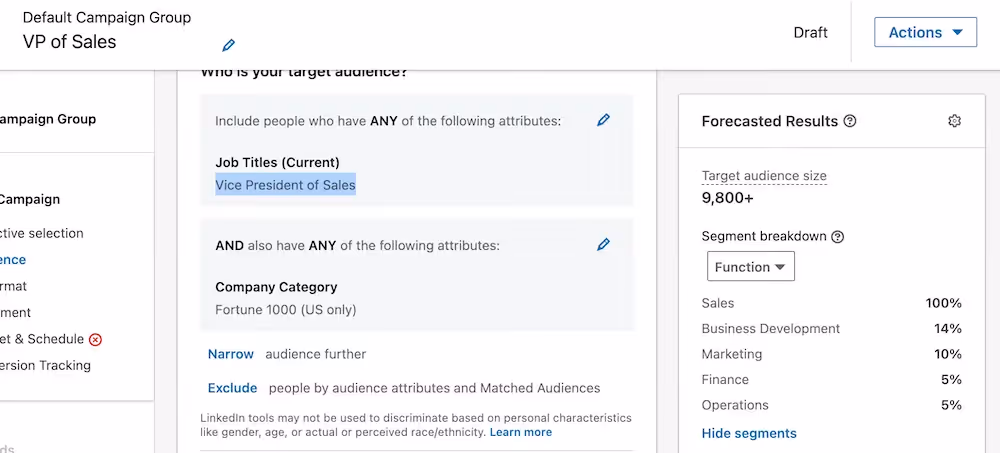The height and width of the screenshot is (453, 1000).
Task: Click Hide segments link
Action: tap(749, 434)
